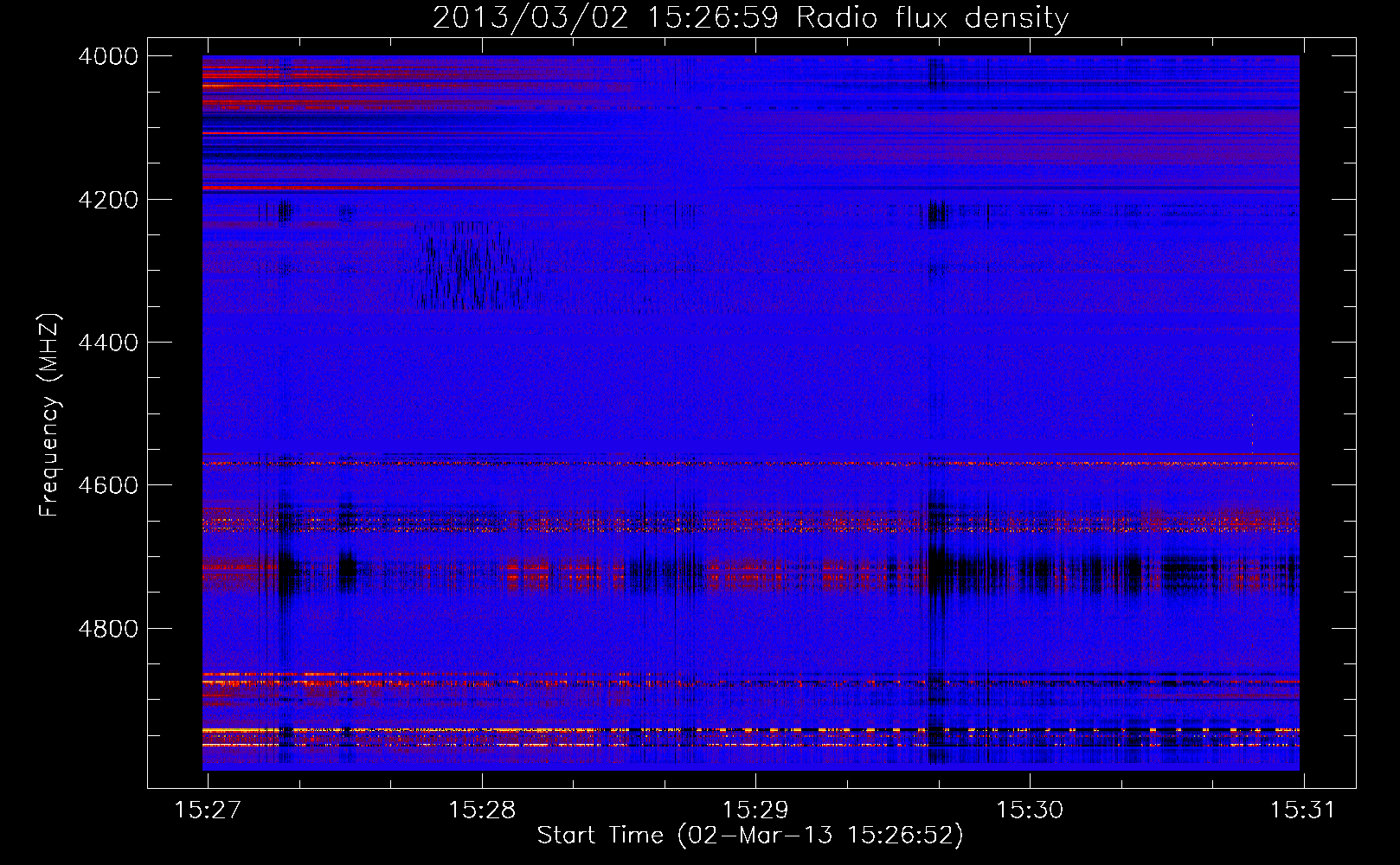Select the 4600 frequency tick label
Viewport: 1400px width, 865px height.
(x=108, y=485)
